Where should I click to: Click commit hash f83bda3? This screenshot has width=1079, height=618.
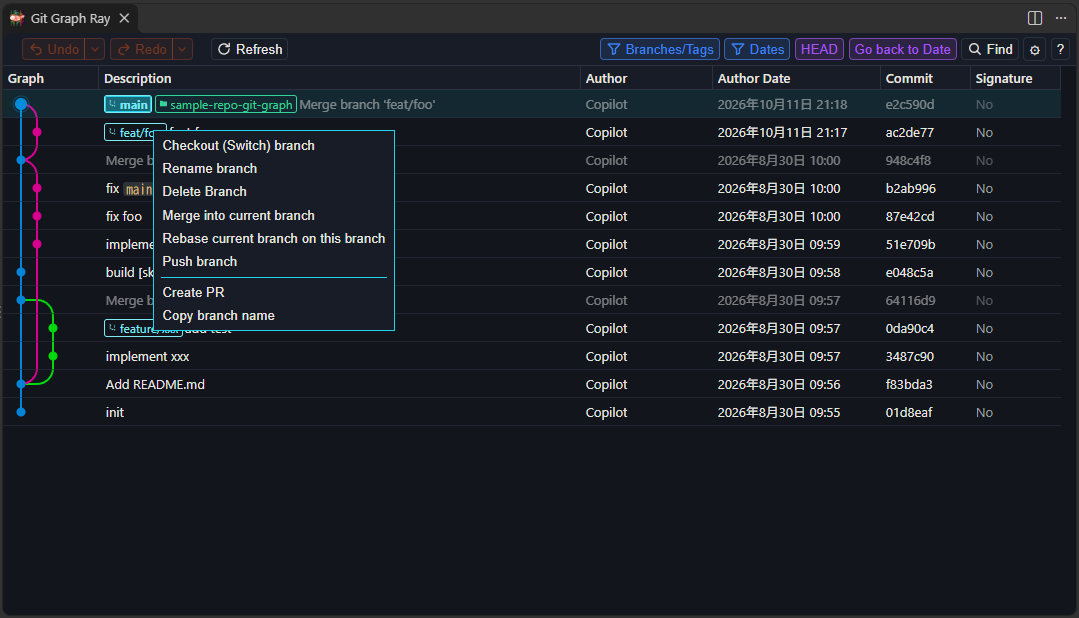click(909, 385)
